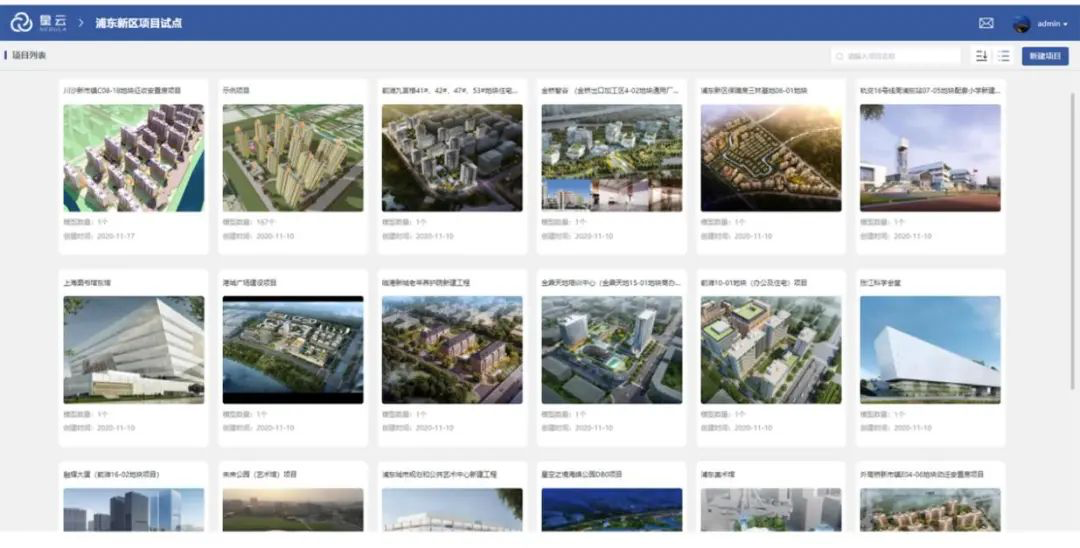Open 前滩九宫格 housing block thumbnail
This screenshot has width=1080, height=548.
452,158
